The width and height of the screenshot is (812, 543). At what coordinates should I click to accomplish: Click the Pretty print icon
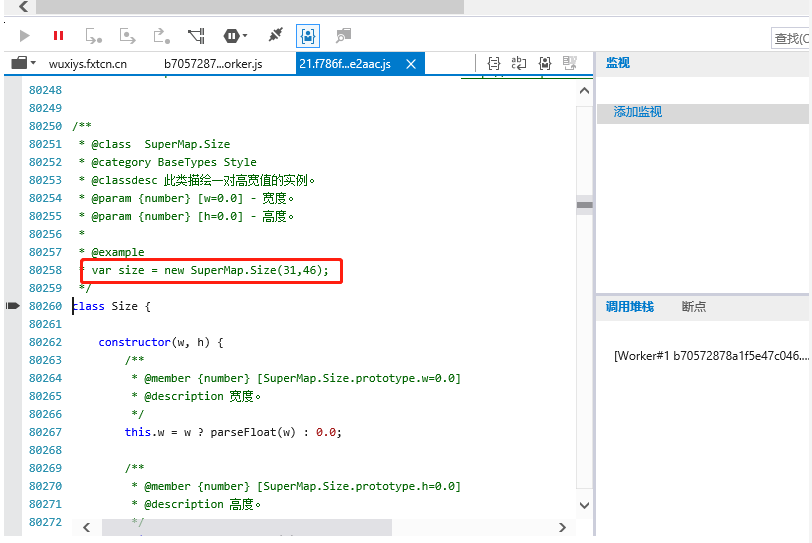pyautogui.click(x=494, y=63)
